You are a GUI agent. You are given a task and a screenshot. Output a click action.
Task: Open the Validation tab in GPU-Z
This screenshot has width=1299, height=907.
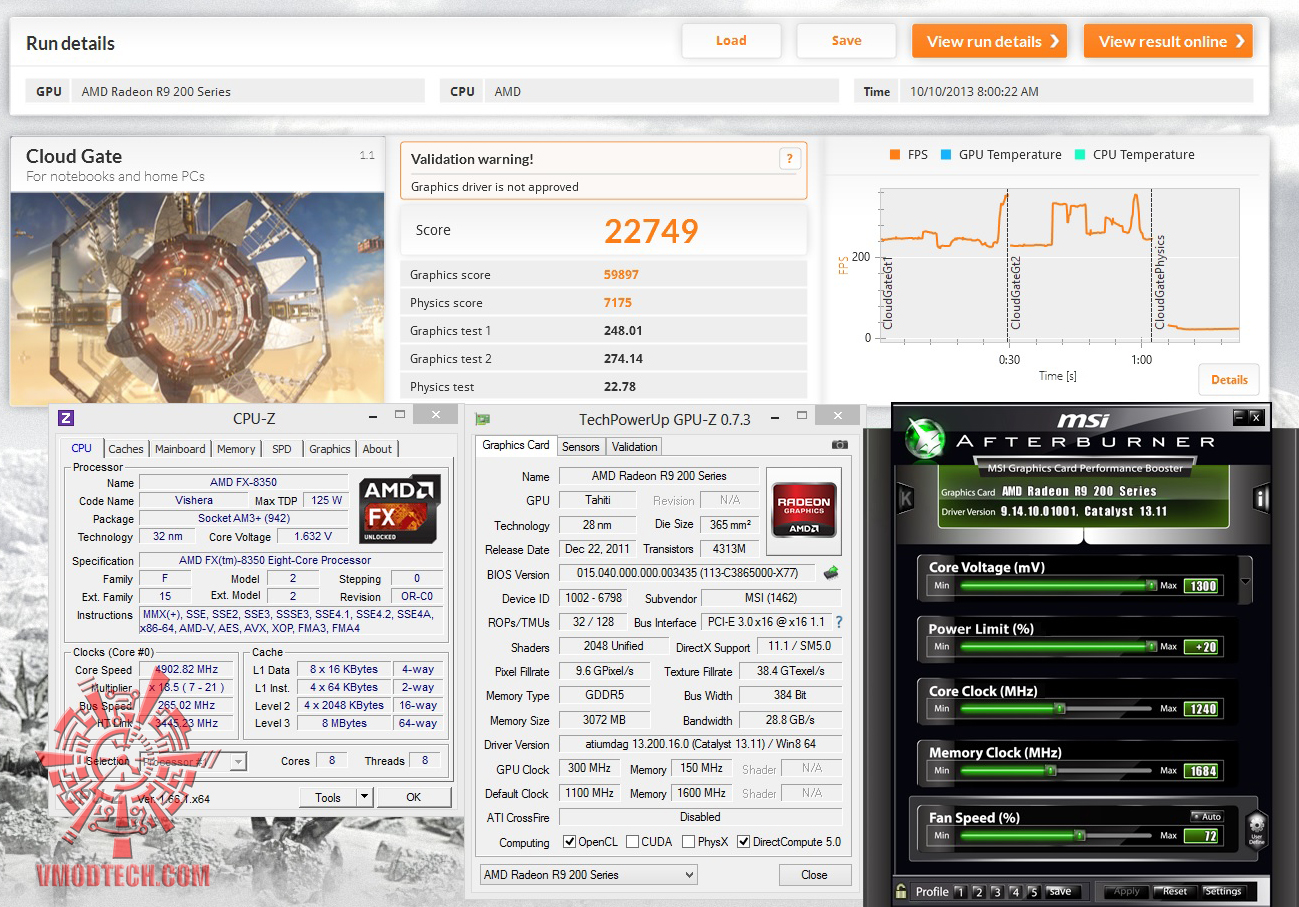[x=635, y=447]
